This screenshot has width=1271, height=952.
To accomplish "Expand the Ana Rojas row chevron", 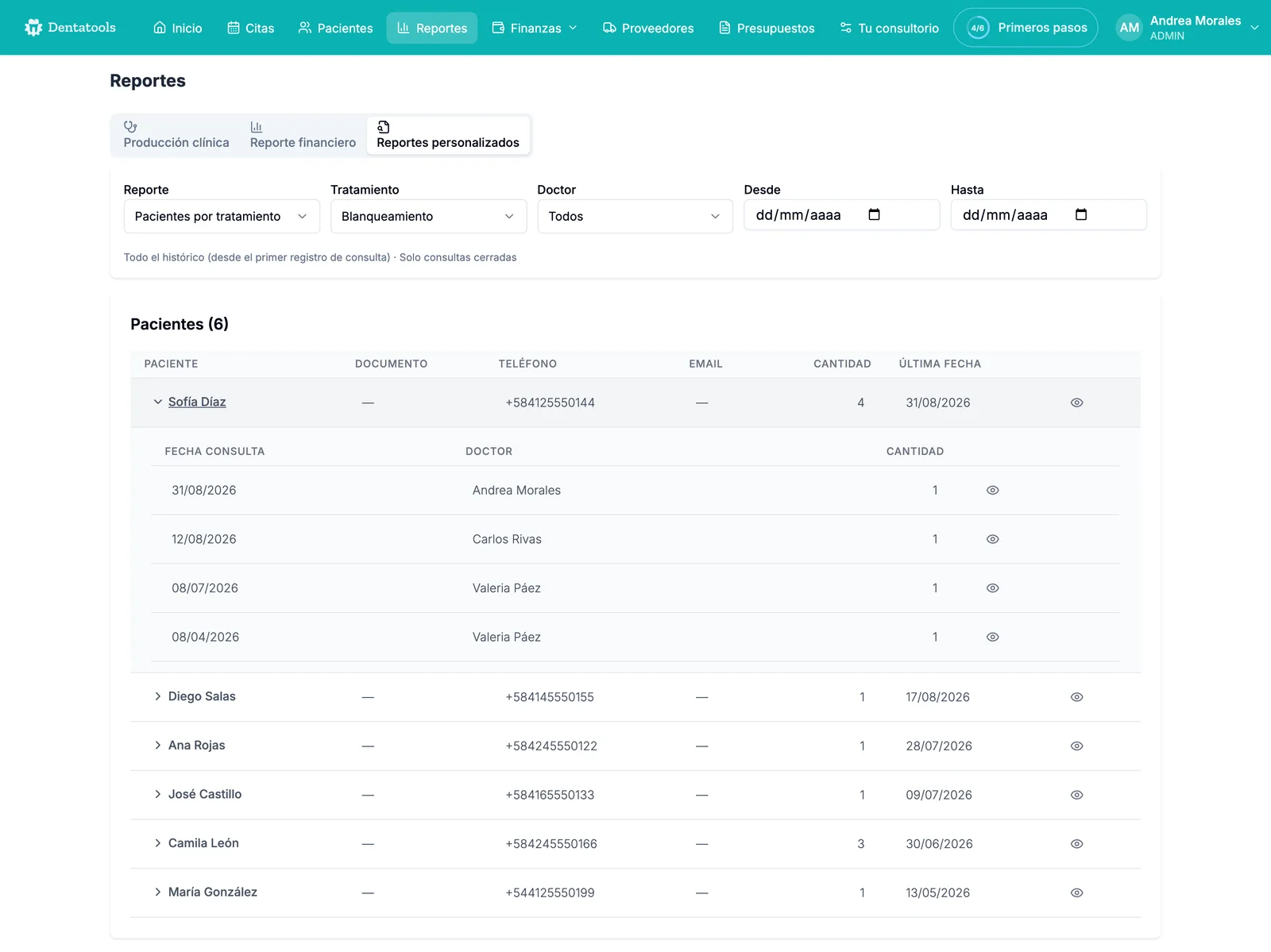I will [157, 746].
